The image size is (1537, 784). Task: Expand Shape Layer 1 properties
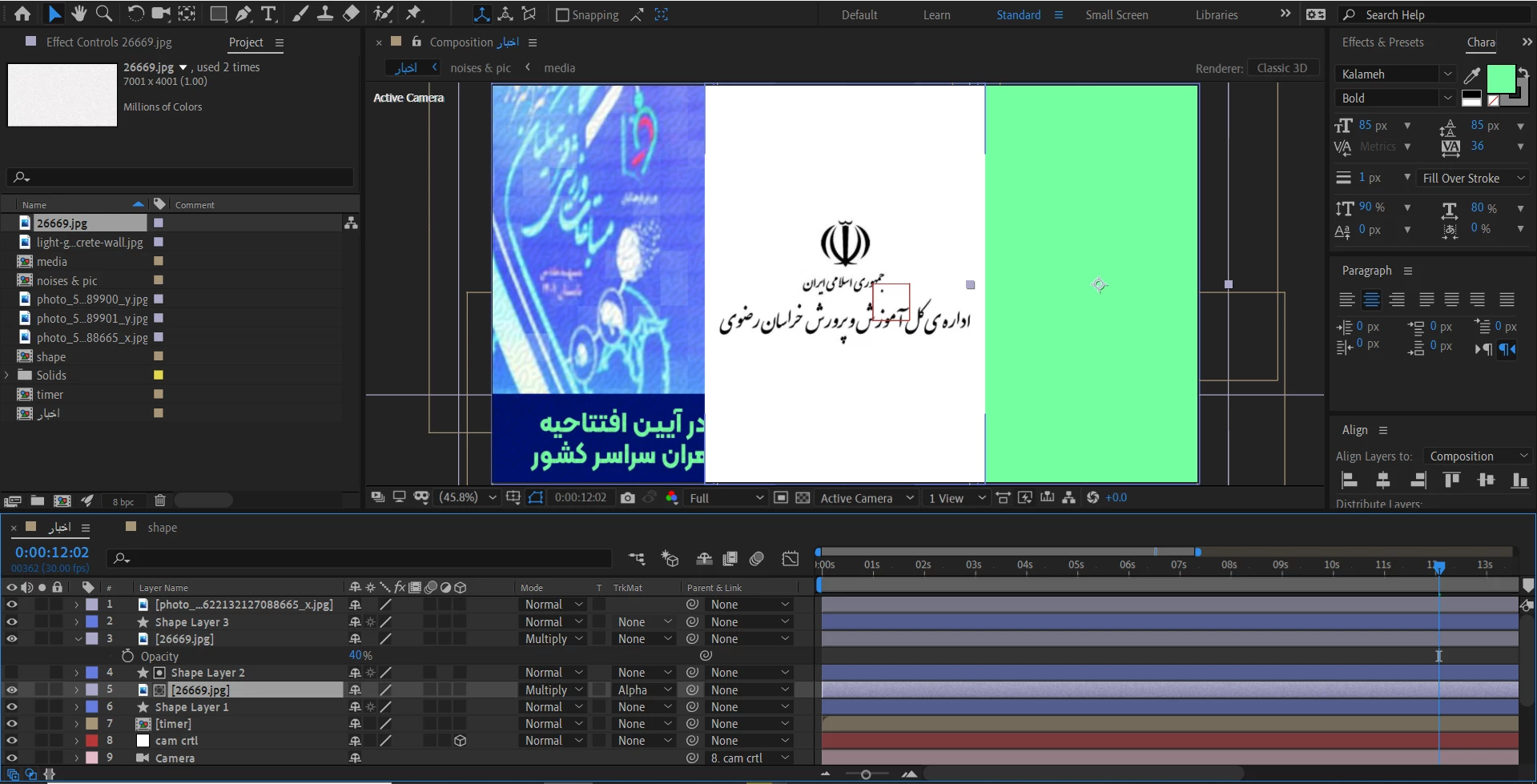tap(77, 707)
